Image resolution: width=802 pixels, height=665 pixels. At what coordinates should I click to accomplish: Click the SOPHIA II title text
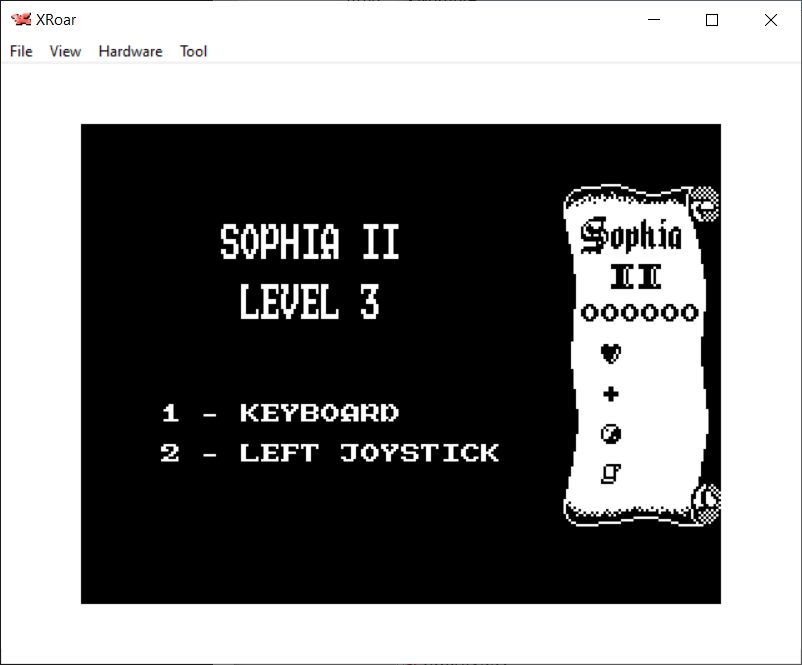click(x=309, y=243)
